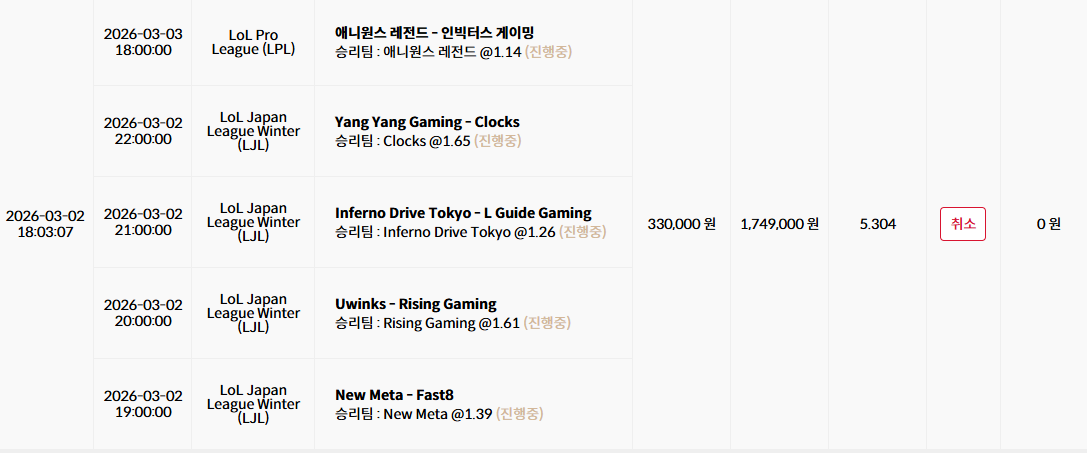Click the 2026-03-03 18:00:00 match time
This screenshot has height=453, width=1087.
pos(143,42)
